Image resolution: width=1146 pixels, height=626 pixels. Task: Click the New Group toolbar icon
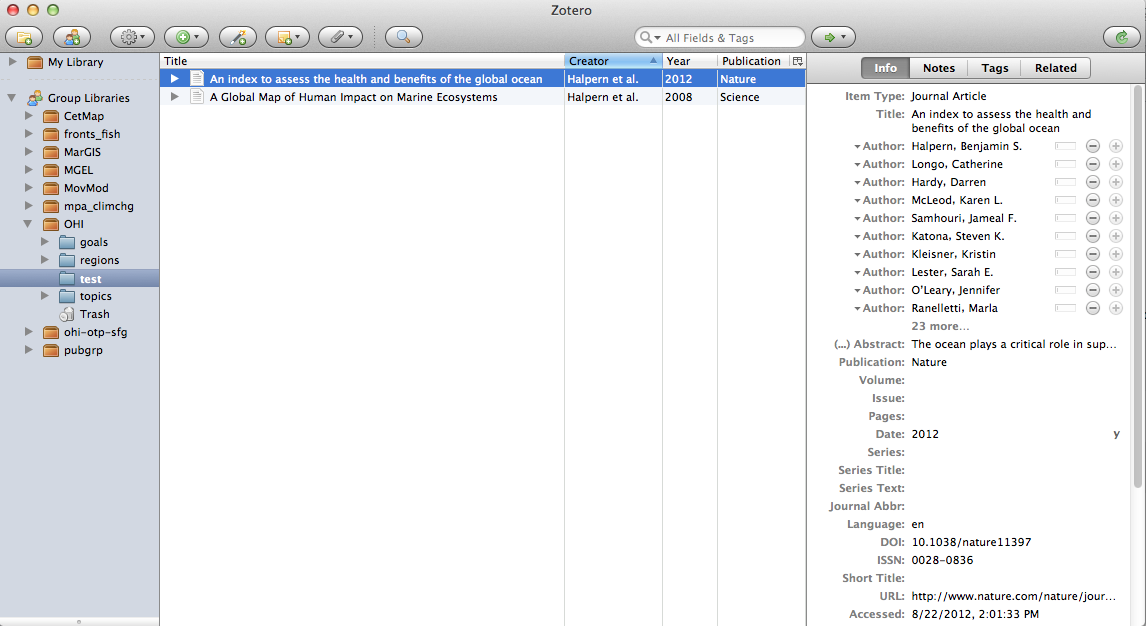pyautogui.click(x=72, y=37)
